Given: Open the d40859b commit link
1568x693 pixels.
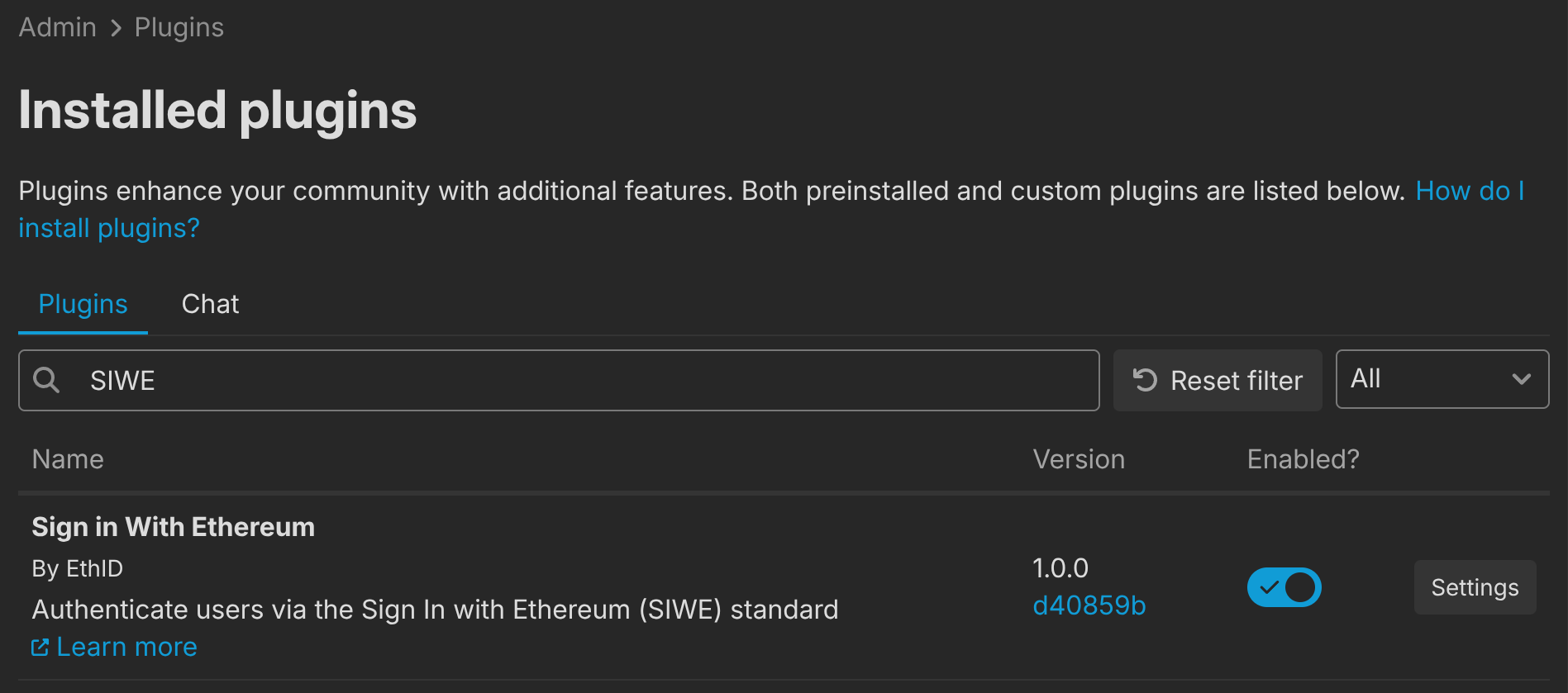Looking at the screenshot, I should tap(1089, 605).
